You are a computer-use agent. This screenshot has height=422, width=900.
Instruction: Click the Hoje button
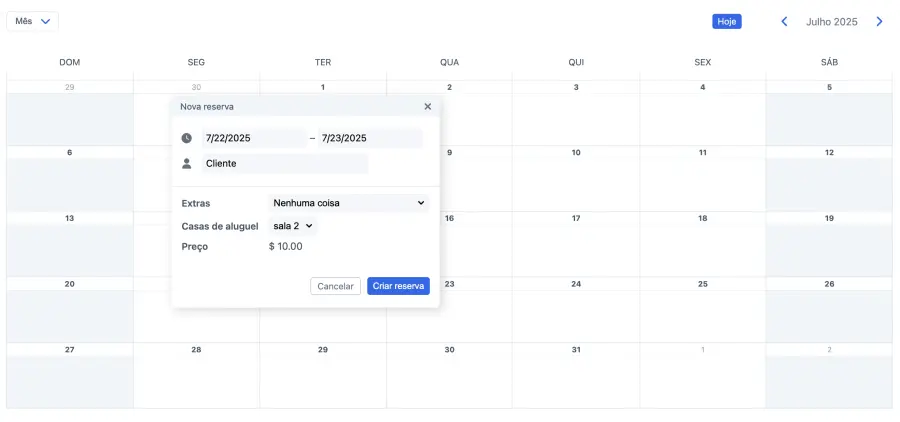[x=727, y=21]
